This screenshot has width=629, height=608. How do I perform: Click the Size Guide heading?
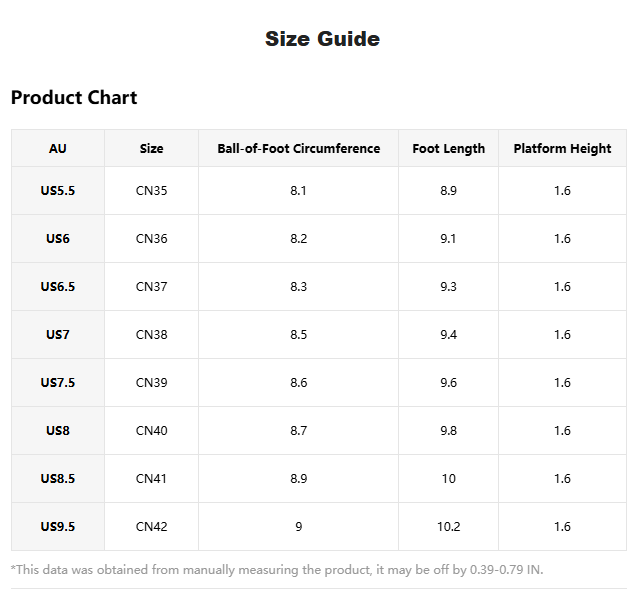(322, 39)
